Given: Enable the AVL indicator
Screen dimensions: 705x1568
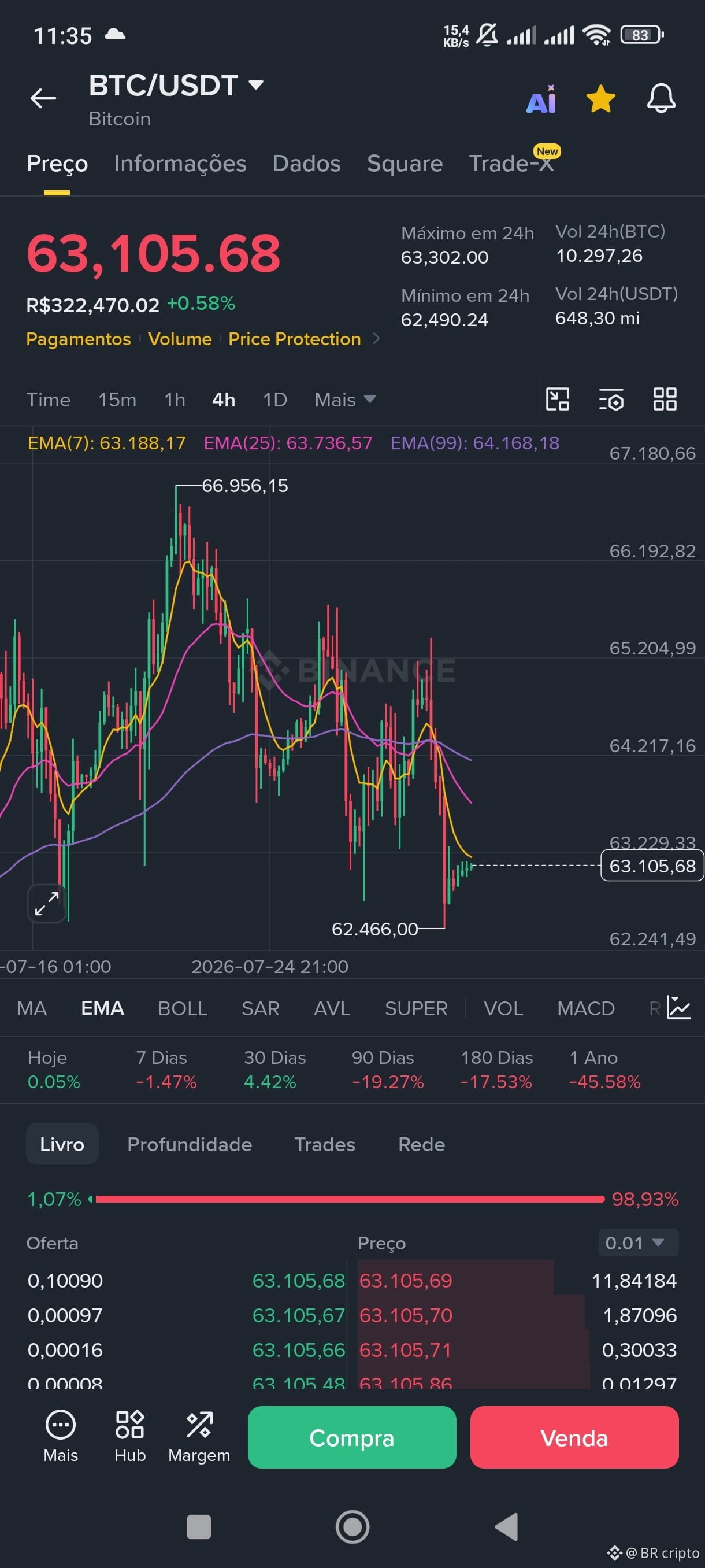Looking at the screenshot, I should [332, 1008].
